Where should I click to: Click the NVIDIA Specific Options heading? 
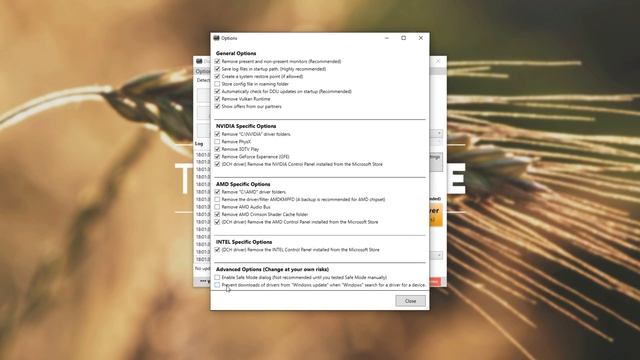[246, 126]
